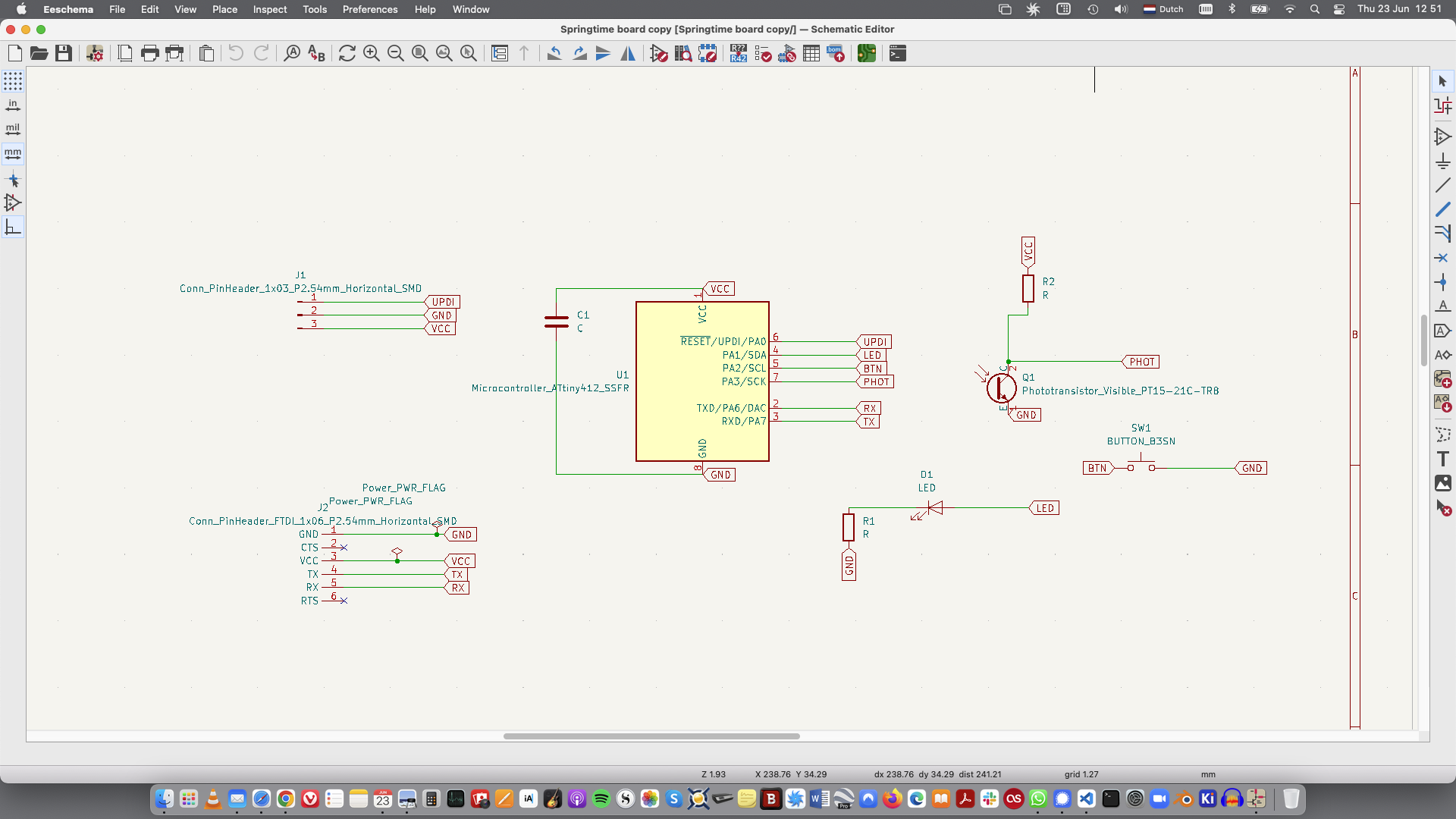Click Zoom to fit page icon
1456x819 pixels.
[x=420, y=53]
